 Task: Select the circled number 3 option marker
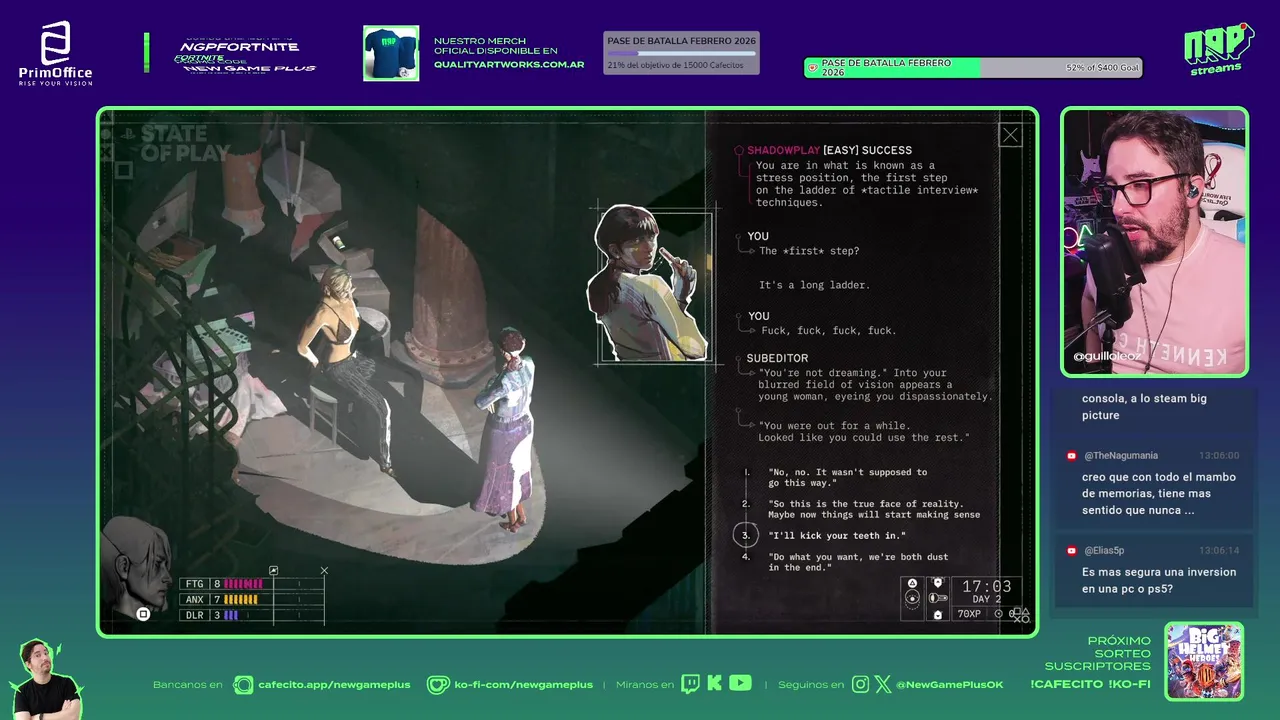coord(746,536)
